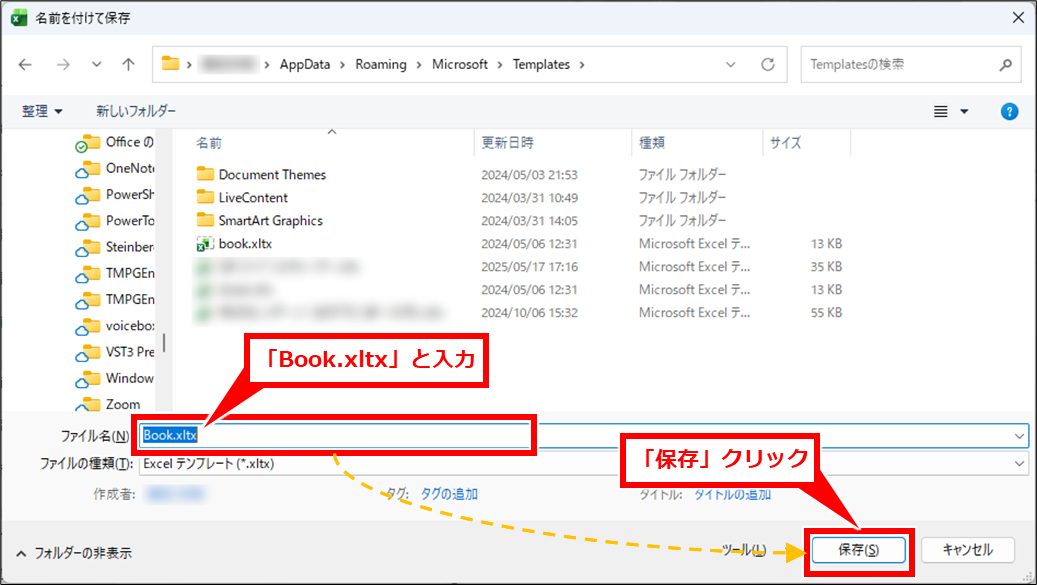1037x585 pixels.
Task: Click the view layout icon
Action: click(x=941, y=111)
